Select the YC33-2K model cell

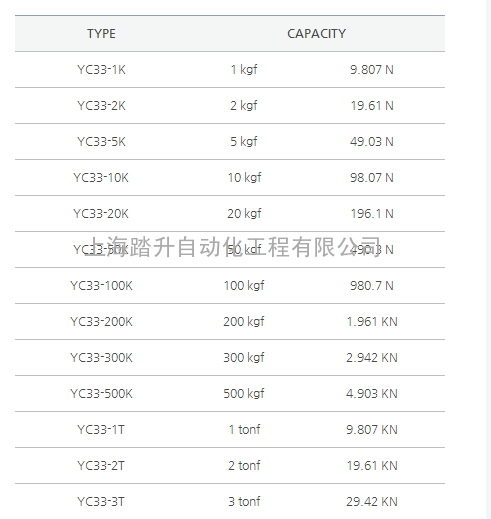pos(101,106)
